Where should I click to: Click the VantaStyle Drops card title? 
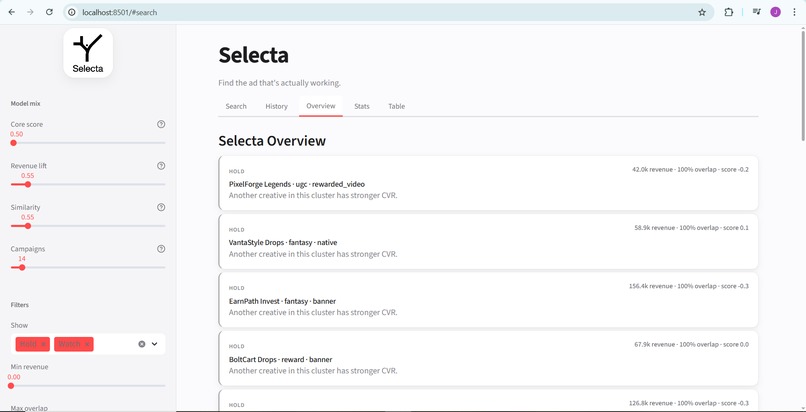coord(283,242)
